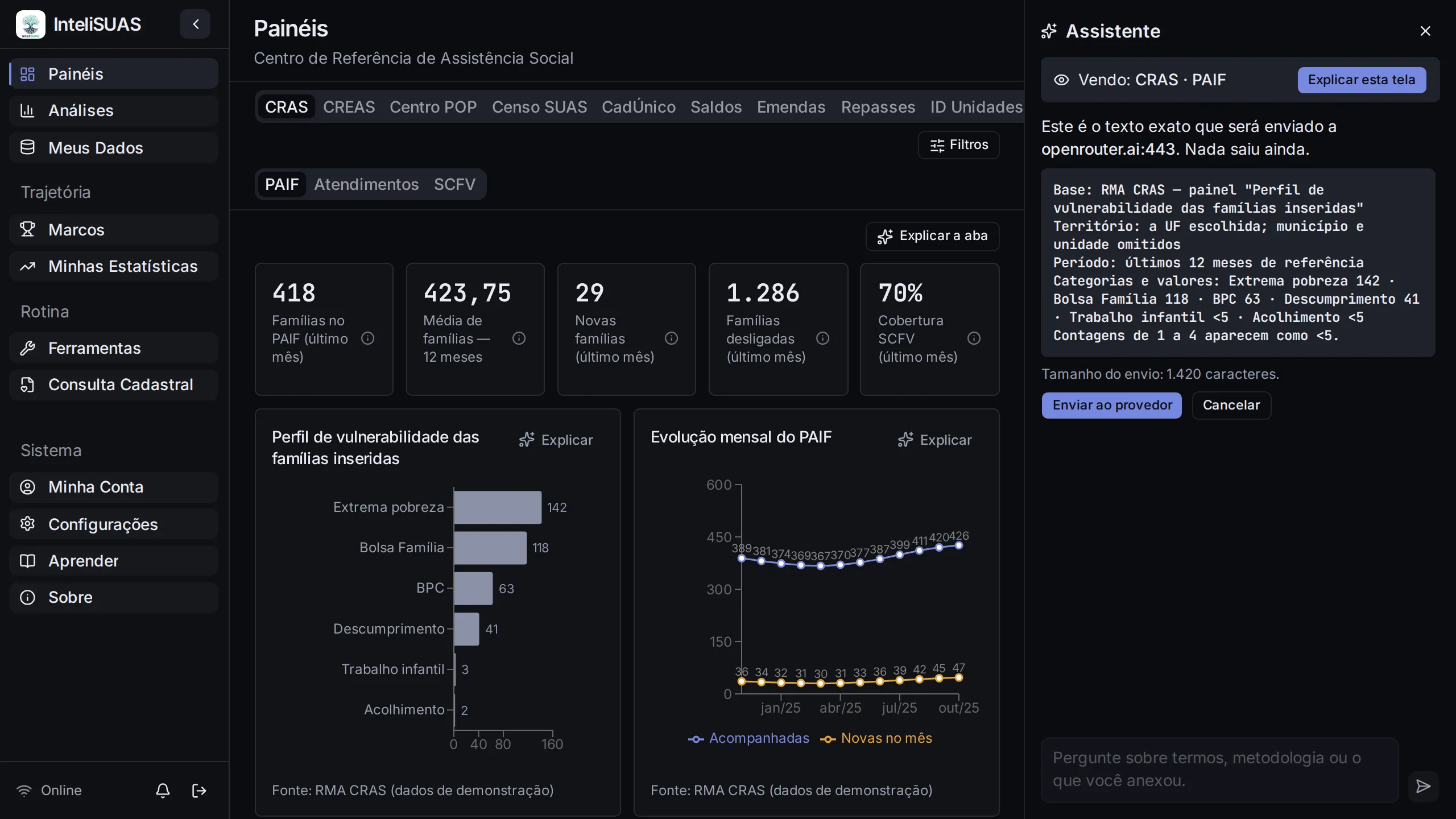Viewport: 1456px width, 819px height.
Task: Open Meus Dados in the sidebar
Action: pos(114,148)
